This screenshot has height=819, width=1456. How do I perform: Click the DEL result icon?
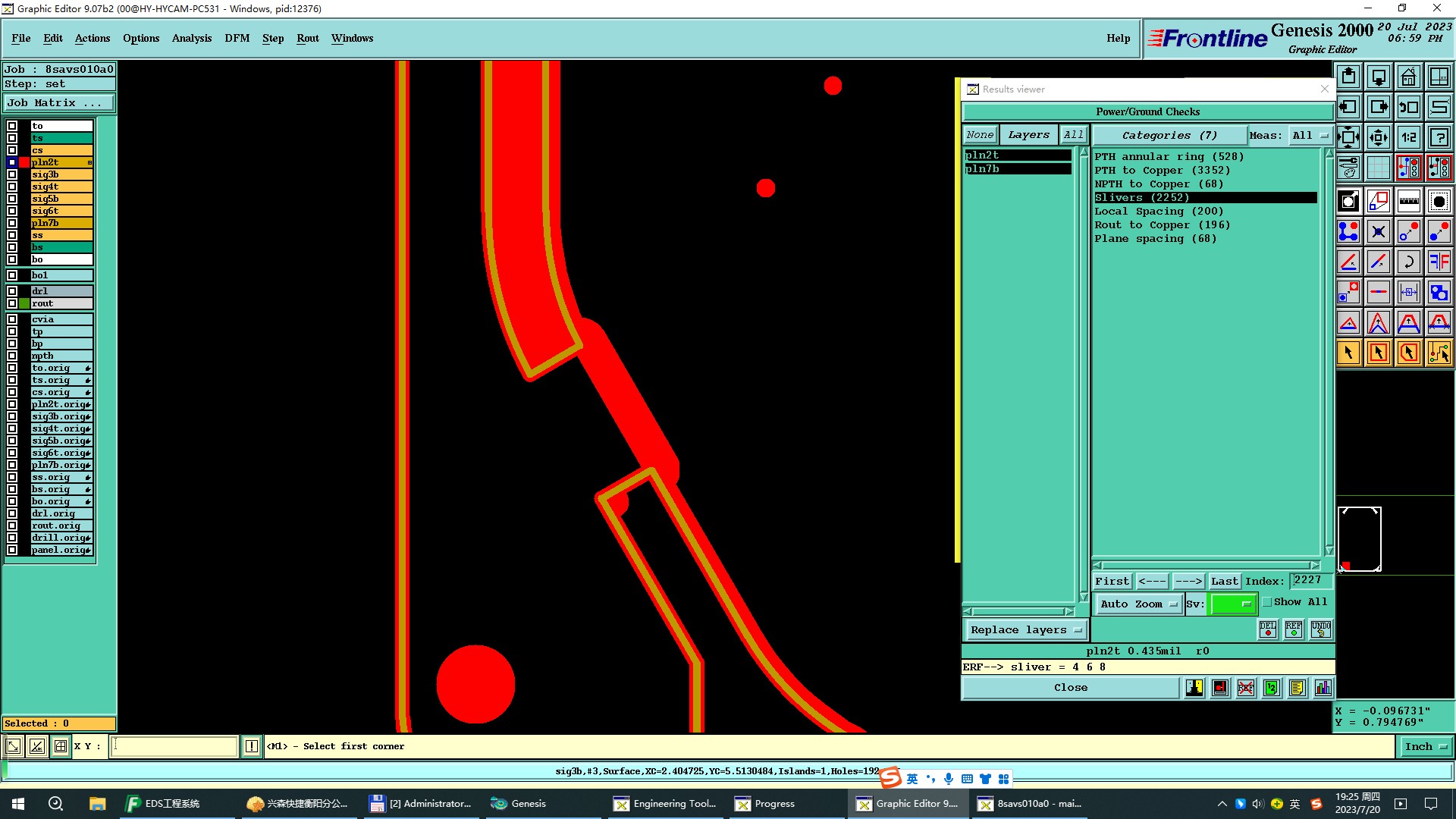[1268, 629]
